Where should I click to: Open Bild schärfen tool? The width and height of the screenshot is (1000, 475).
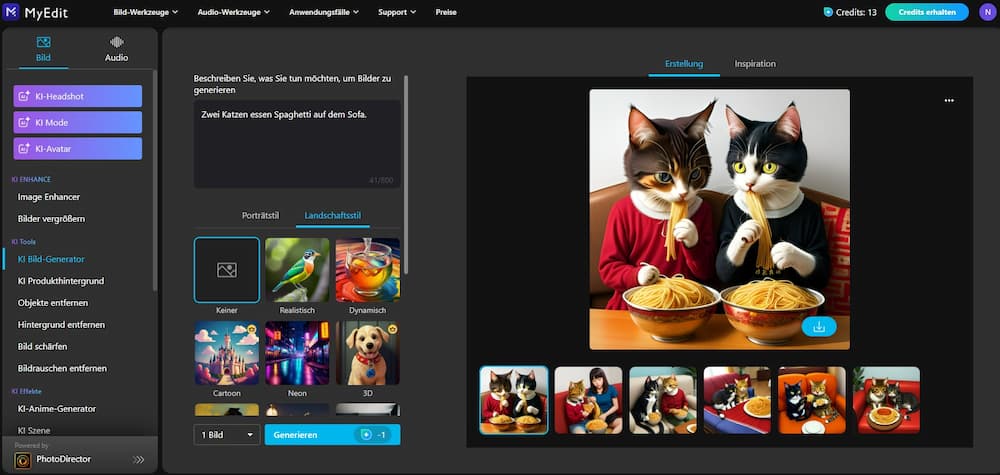pos(42,347)
